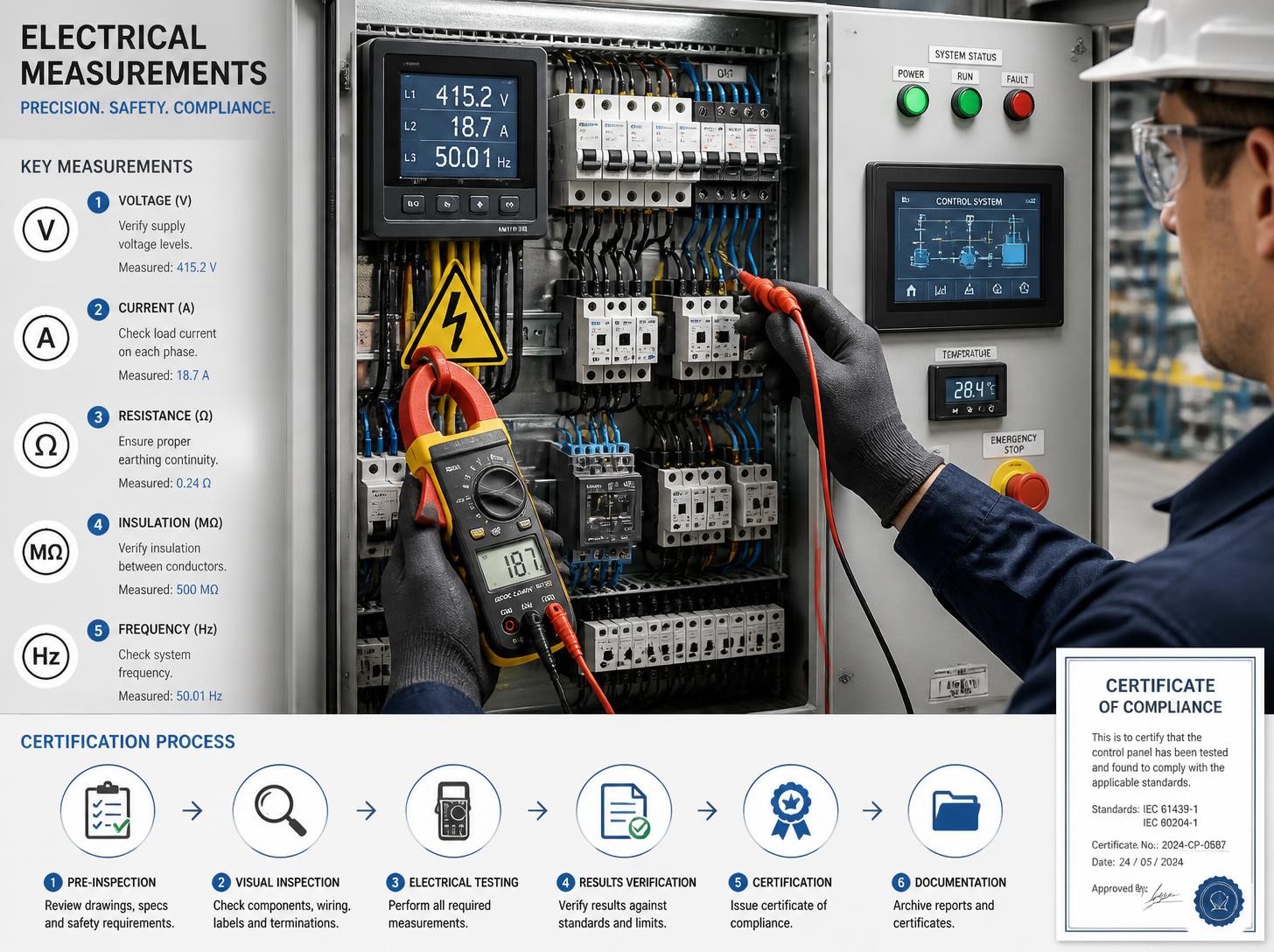The width and height of the screenshot is (1274, 952).
Task: Click the CERTIFICATE OF COMPLIANCE title
Action: coord(1160,696)
